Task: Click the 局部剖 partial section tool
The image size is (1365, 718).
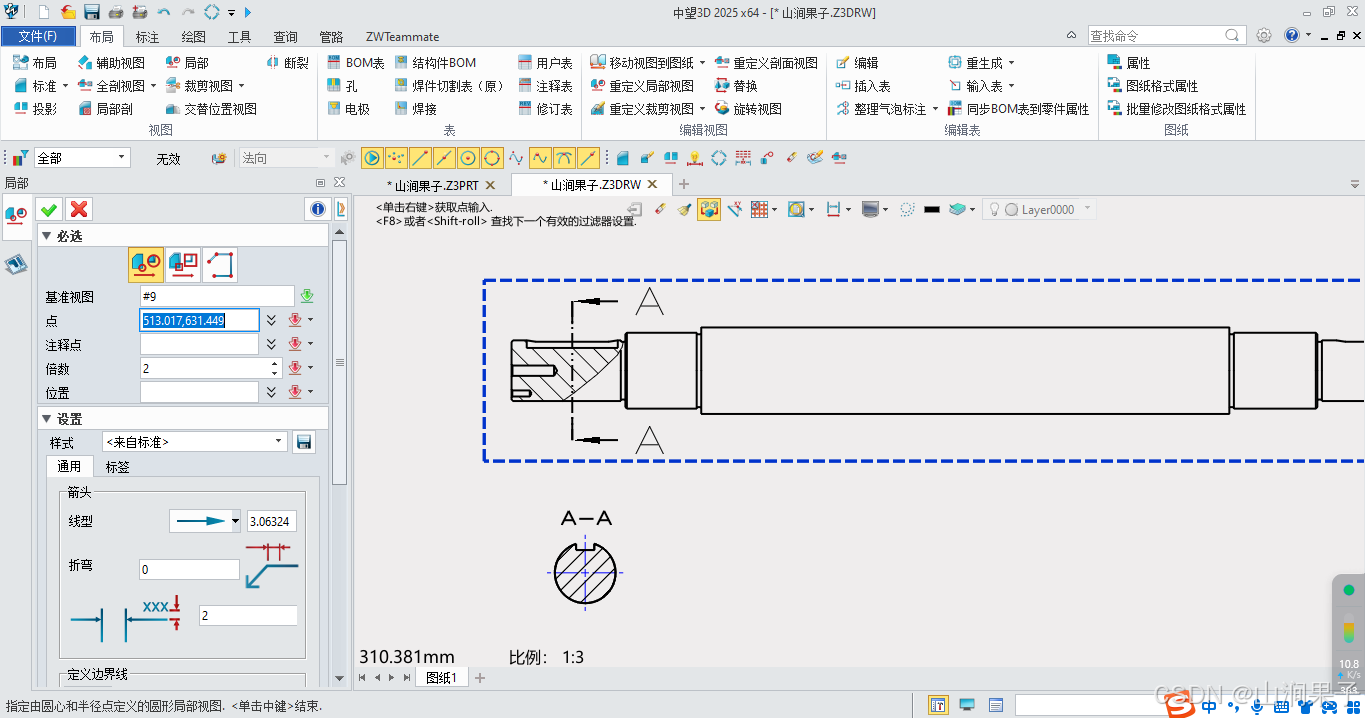Action: [x=105, y=109]
